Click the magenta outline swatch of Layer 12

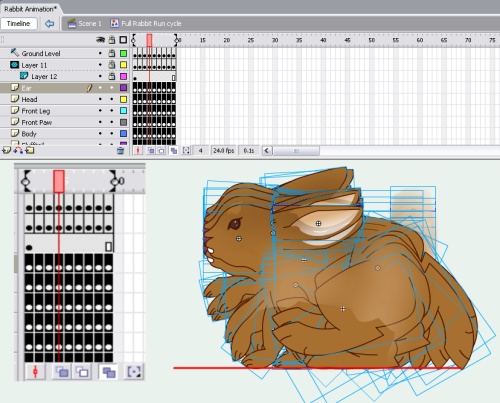[123, 76]
